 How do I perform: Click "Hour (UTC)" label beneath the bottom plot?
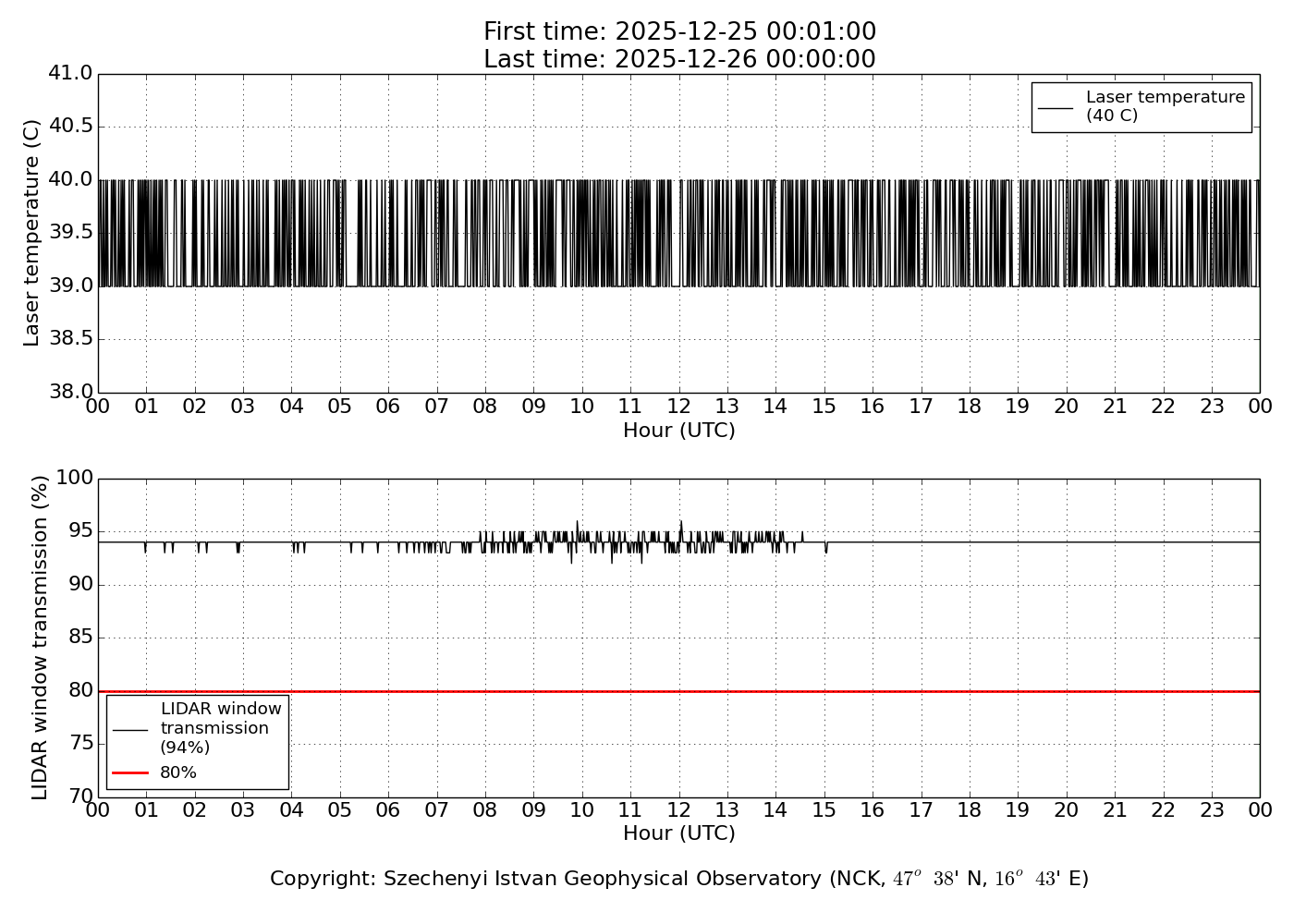pos(679,833)
